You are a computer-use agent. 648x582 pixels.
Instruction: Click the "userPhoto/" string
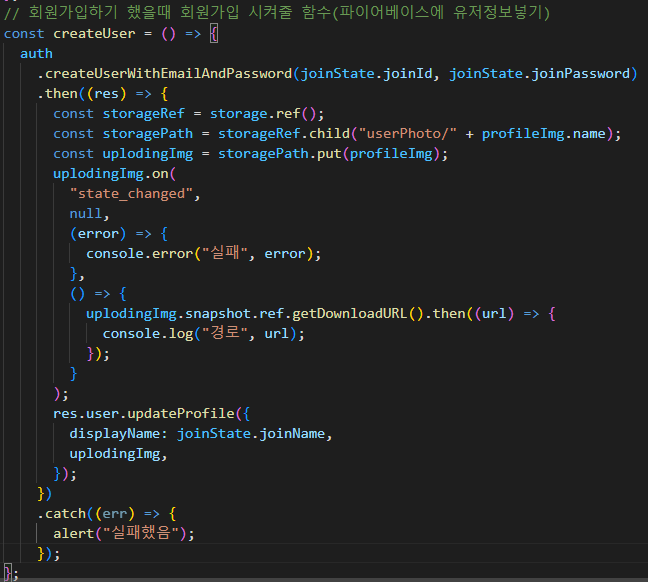(x=407, y=134)
